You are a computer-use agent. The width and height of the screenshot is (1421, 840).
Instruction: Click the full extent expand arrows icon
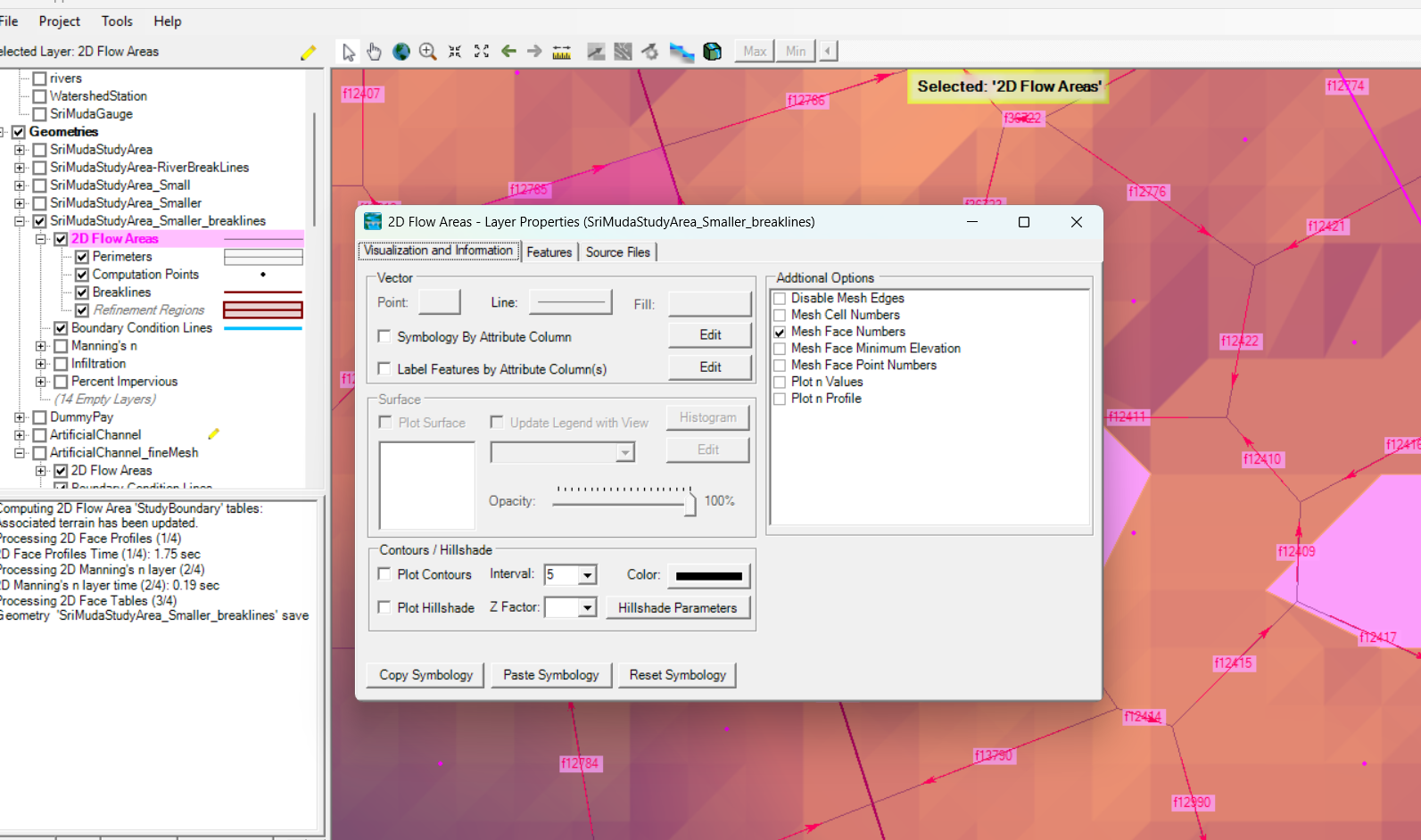(x=482, y=52)
